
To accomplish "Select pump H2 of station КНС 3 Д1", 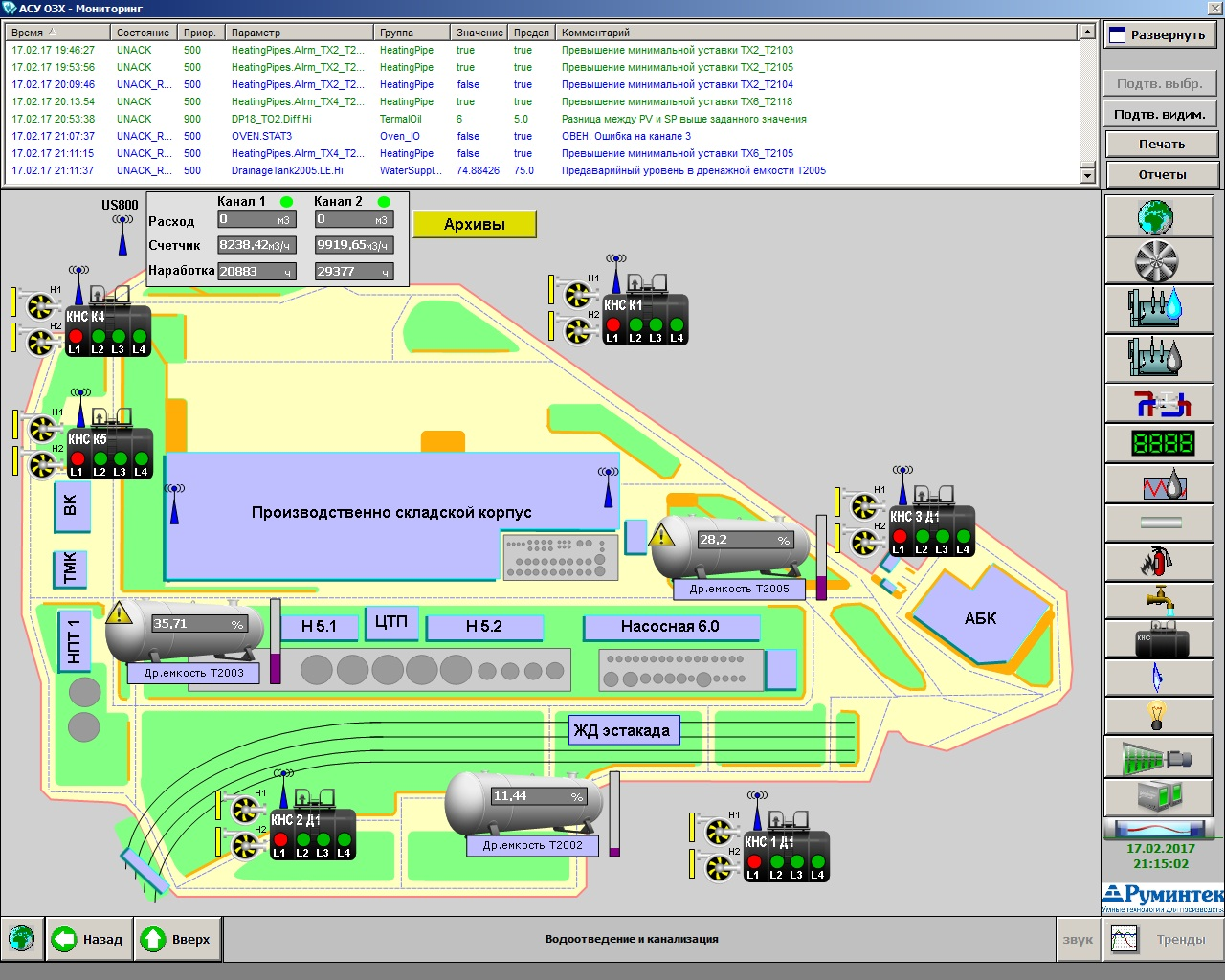I will [x=865, y=543].
